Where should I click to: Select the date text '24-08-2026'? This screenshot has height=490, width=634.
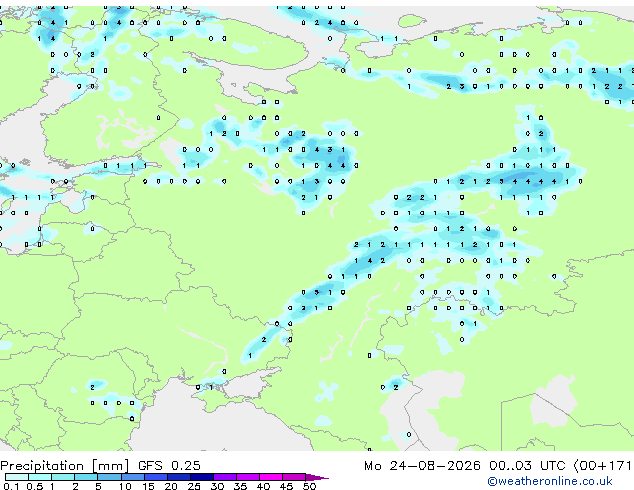click(435, 466)
